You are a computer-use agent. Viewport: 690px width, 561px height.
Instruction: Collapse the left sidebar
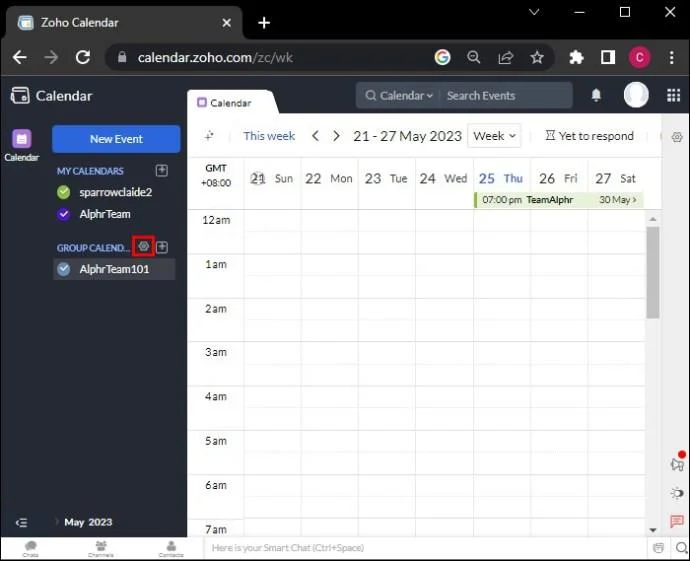pos(21,522)
